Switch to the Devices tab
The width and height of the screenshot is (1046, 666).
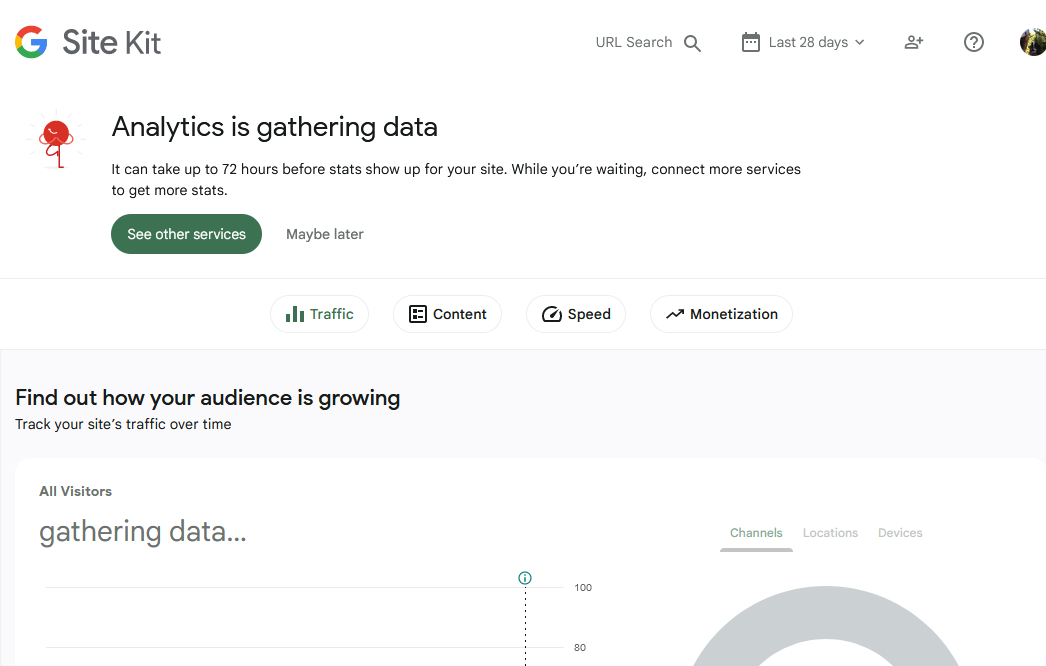coord(900,533)
